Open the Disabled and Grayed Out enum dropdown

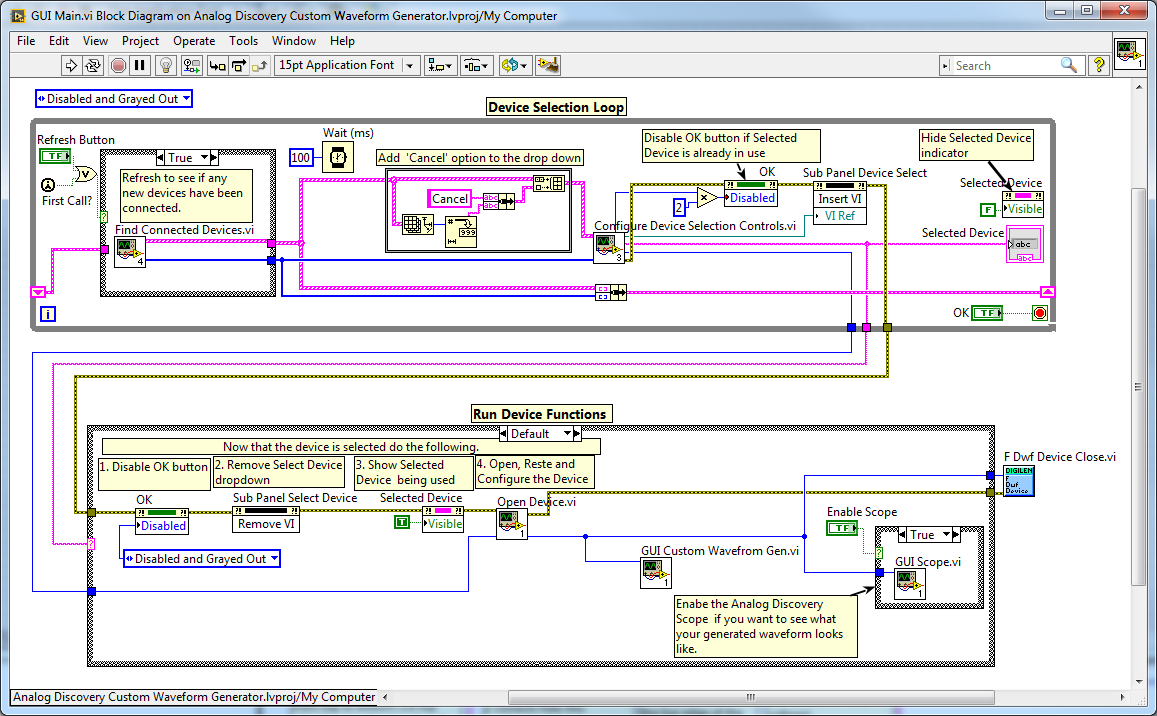coord(113,98)
